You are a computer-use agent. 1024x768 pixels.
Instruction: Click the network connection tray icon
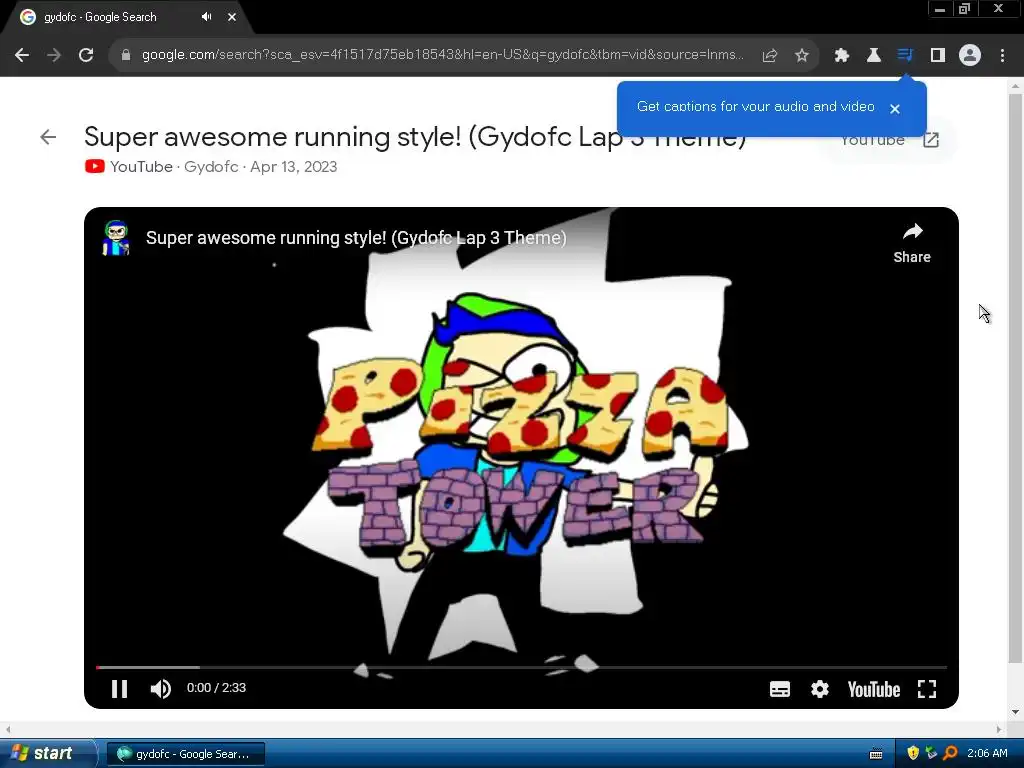(931, 754)
